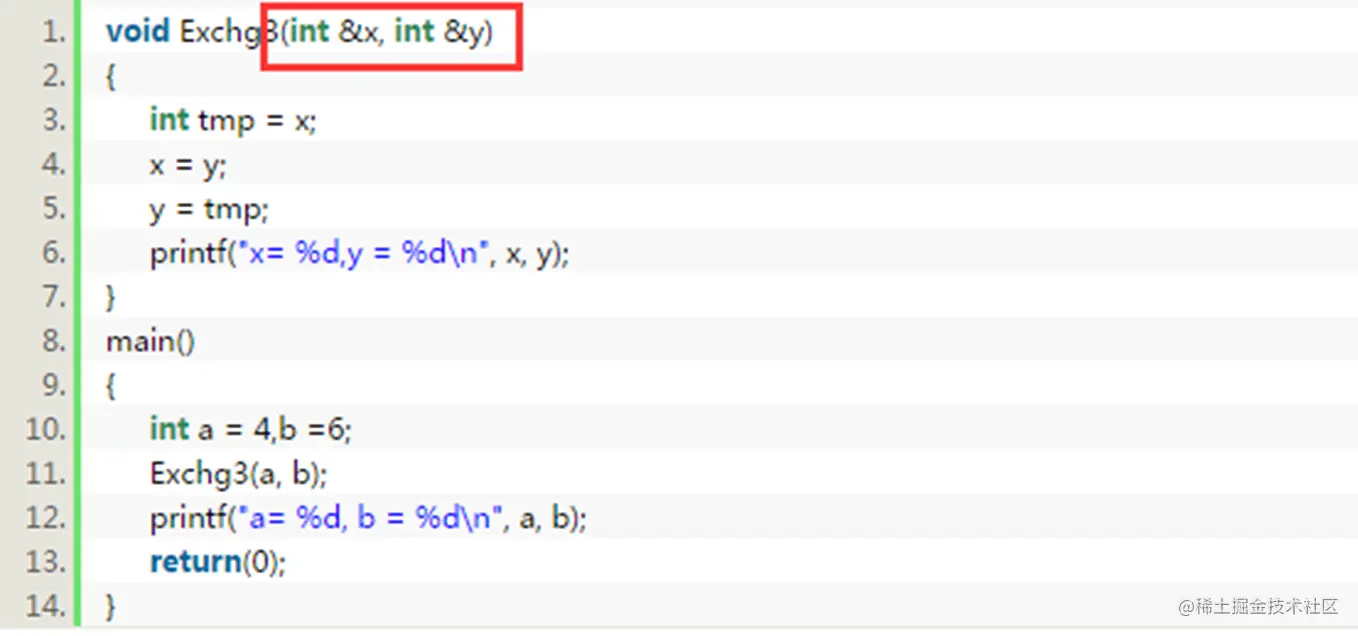Click line number 6 in the gutter

[54, 253]
